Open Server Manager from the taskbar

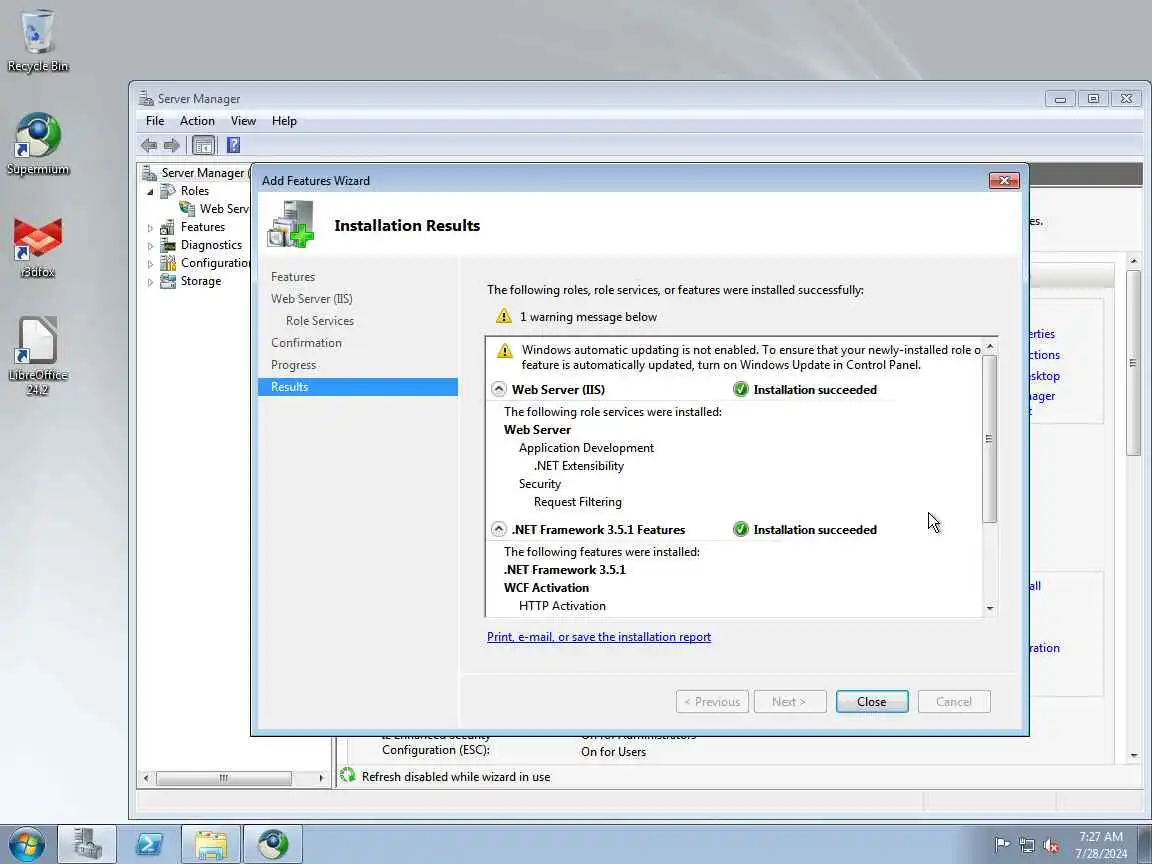pyautogui.click(x=87, y=844)
